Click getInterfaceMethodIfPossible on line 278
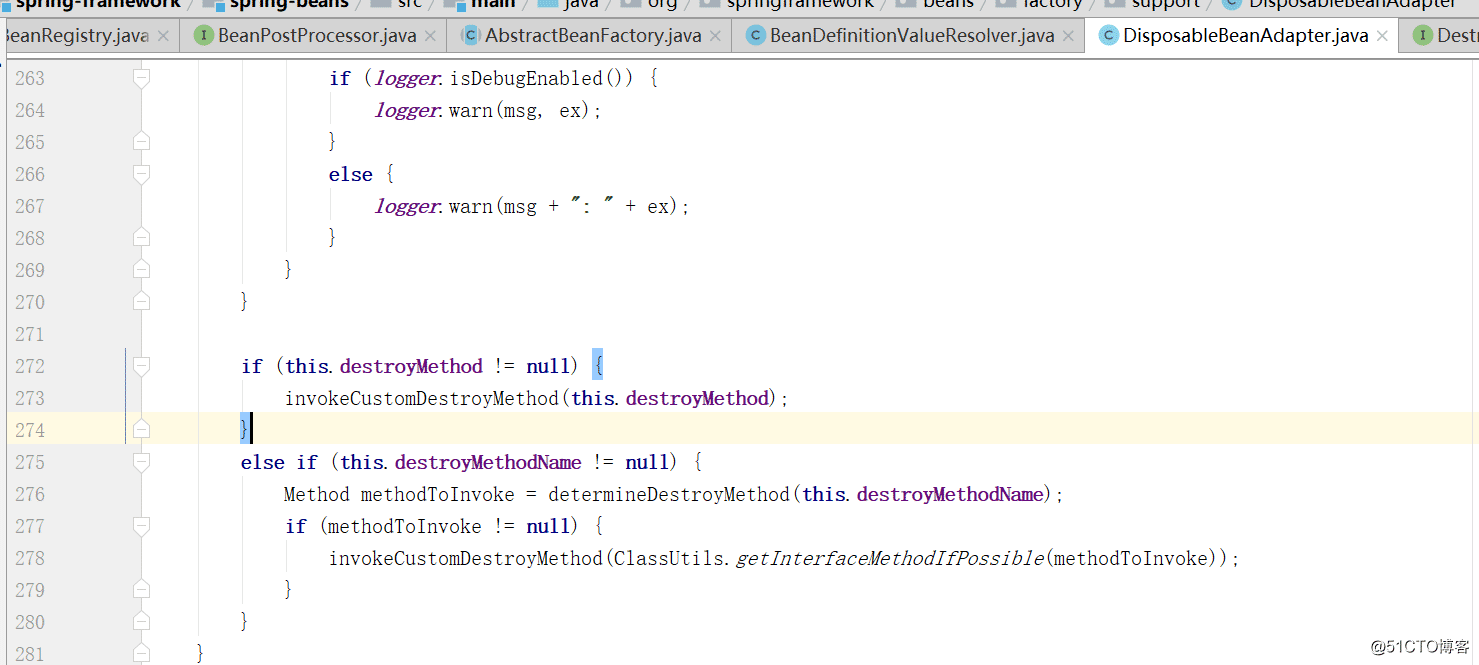This screenshot has height=665, width=1479. coord(890,558)
